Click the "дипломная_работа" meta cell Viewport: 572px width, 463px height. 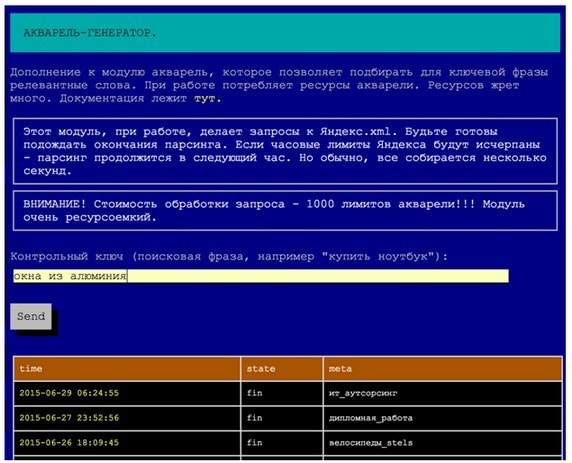(442, 418)
